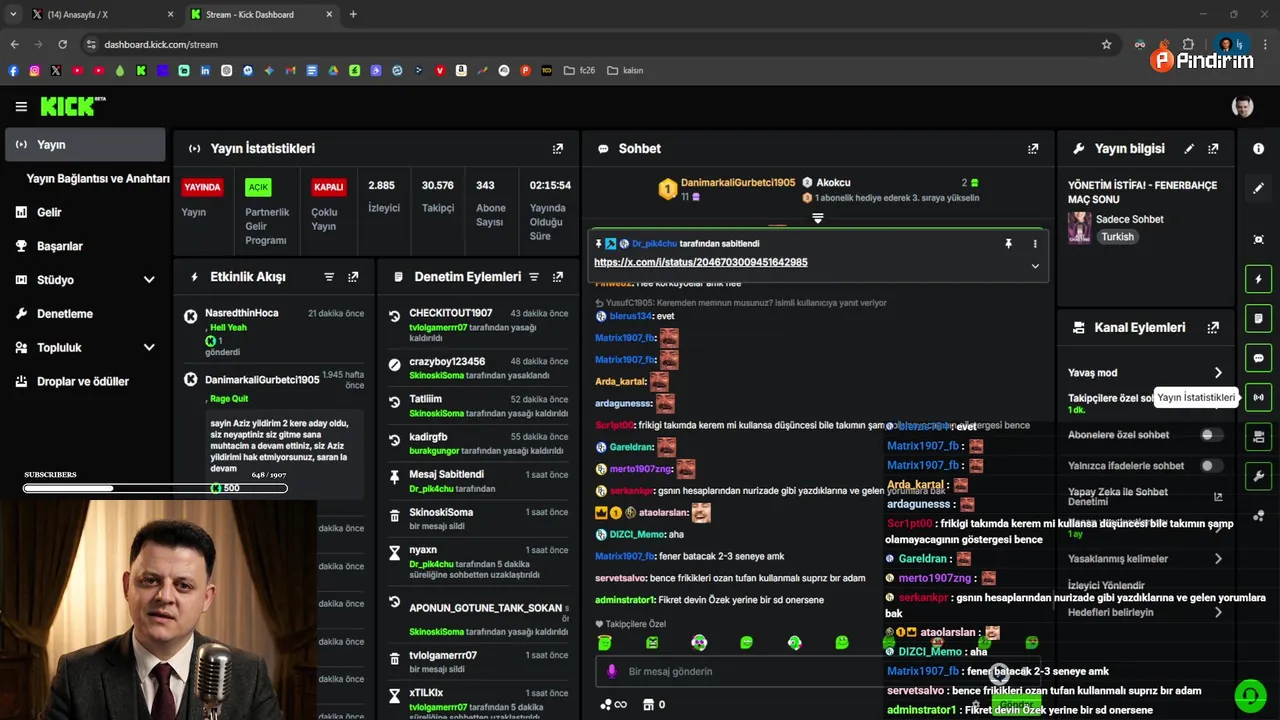Open the Etkinlik Akışı filter icon
Viewport: 1280px width, 720px height.
click(329, 277)
